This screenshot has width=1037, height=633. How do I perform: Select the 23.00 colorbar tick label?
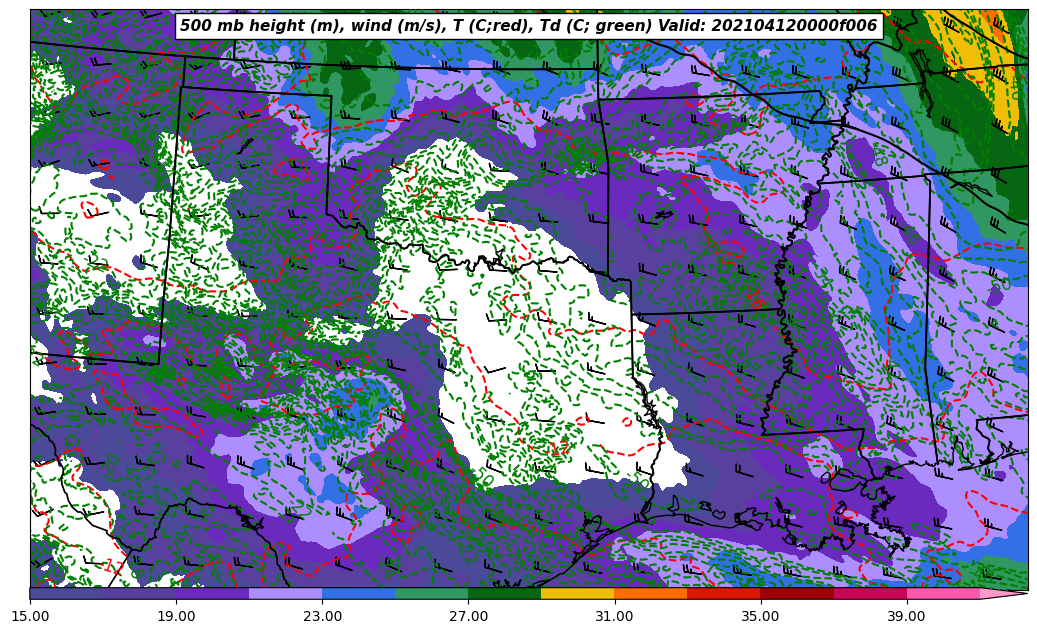pos(322,616)
